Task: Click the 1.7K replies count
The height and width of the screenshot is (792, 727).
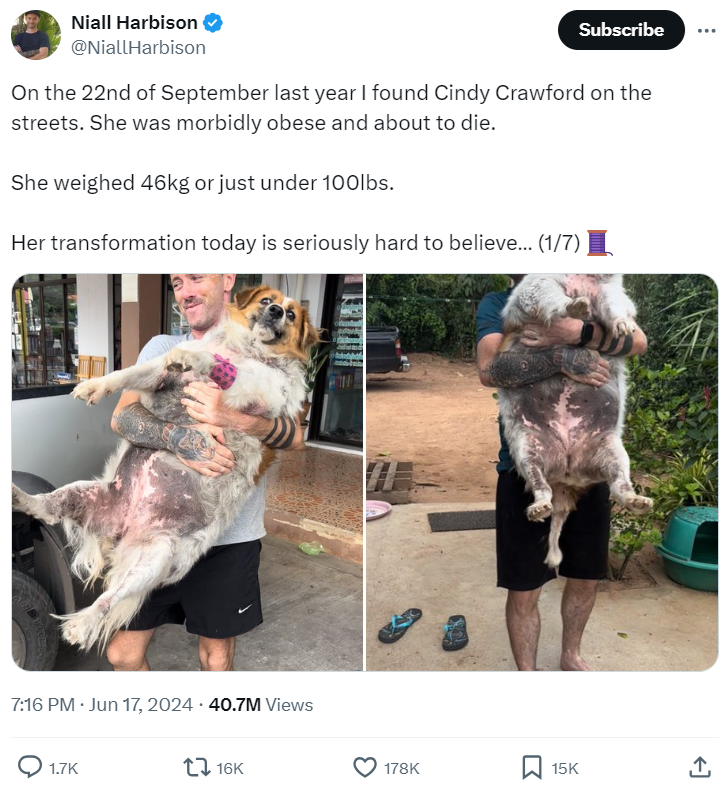Action: pyautogui.click(x=63, y=768)
